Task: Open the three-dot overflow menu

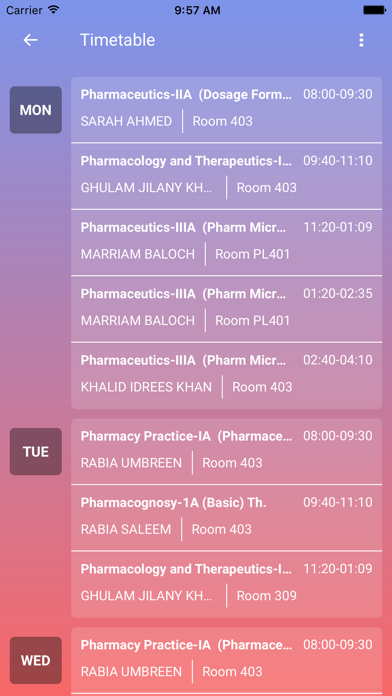Action: [x=361, y=40]
